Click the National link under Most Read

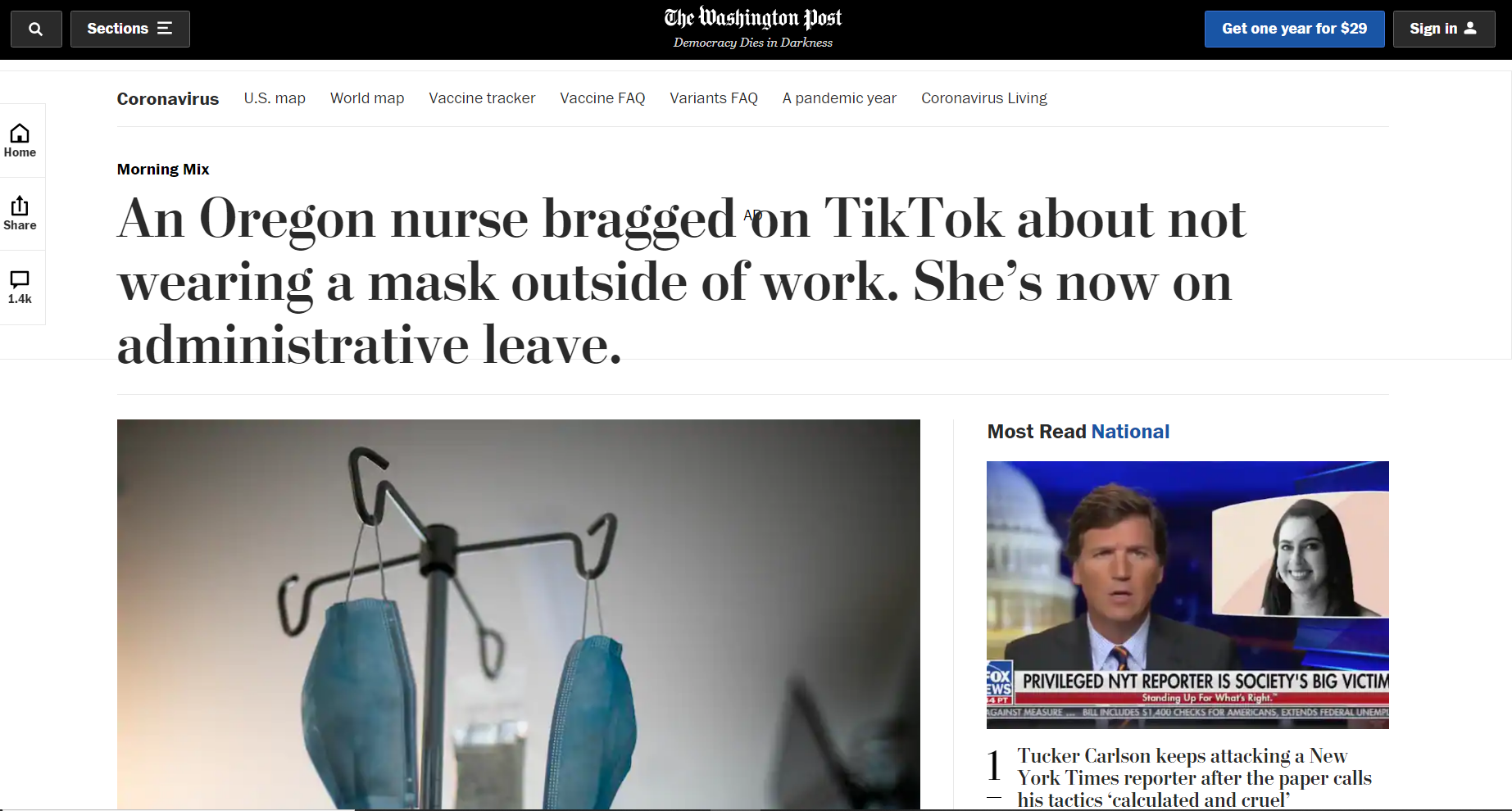point(1130,432)
